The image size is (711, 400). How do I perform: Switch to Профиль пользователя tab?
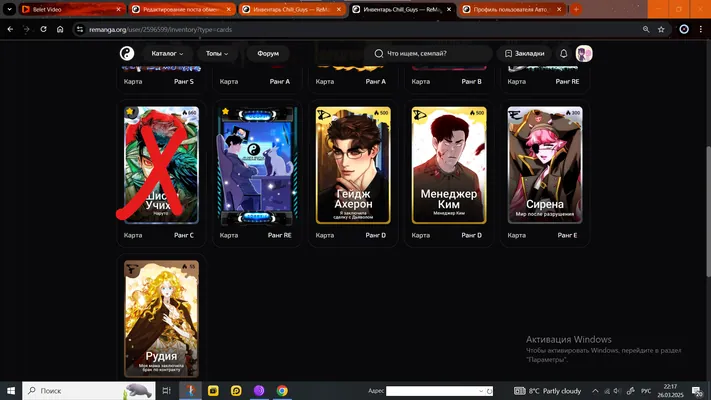512,9
